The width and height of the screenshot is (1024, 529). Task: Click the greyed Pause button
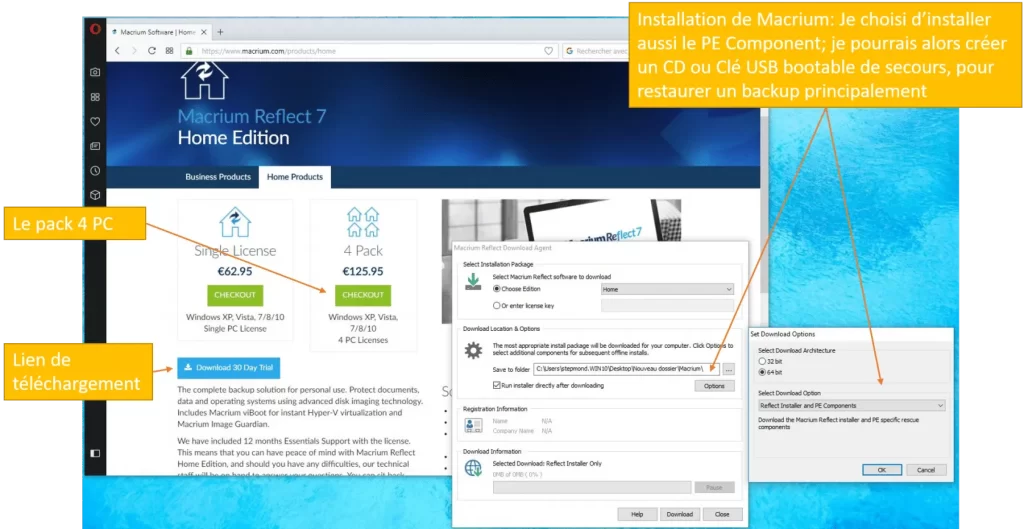tap(714, 488)
